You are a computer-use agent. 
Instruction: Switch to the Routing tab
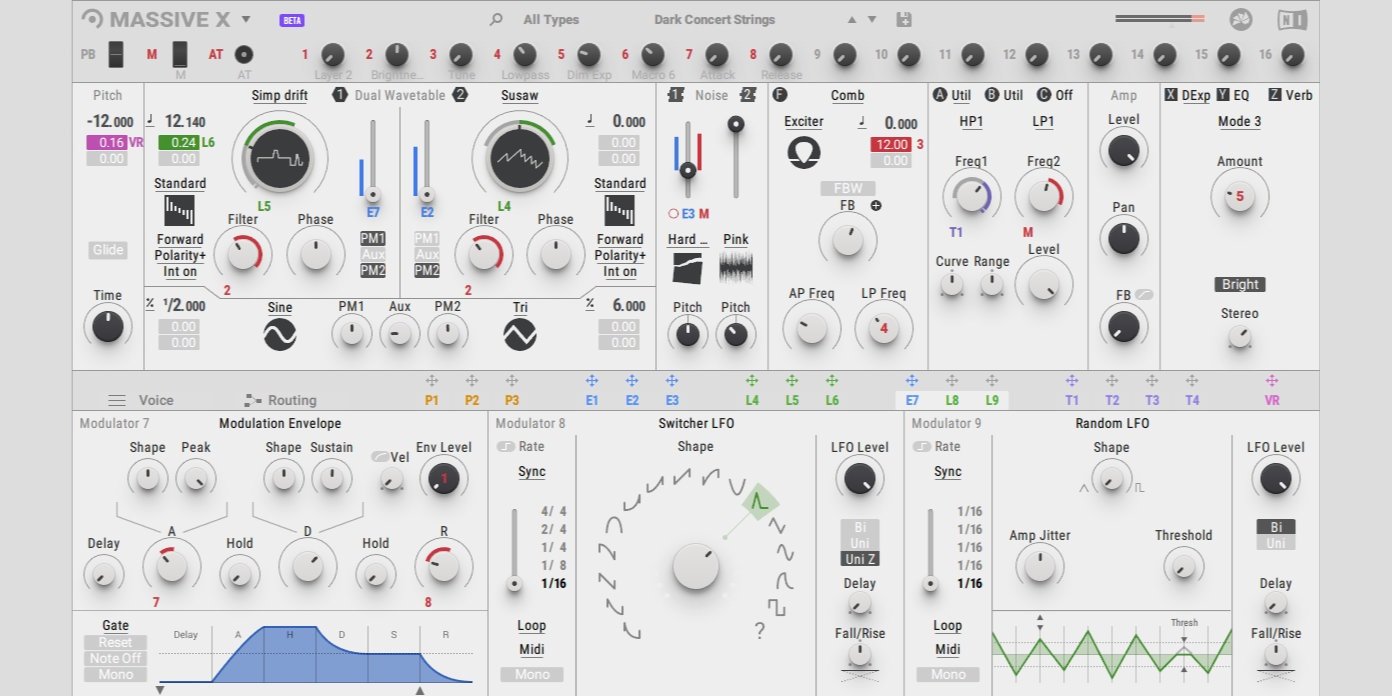[x=292, y=400]
